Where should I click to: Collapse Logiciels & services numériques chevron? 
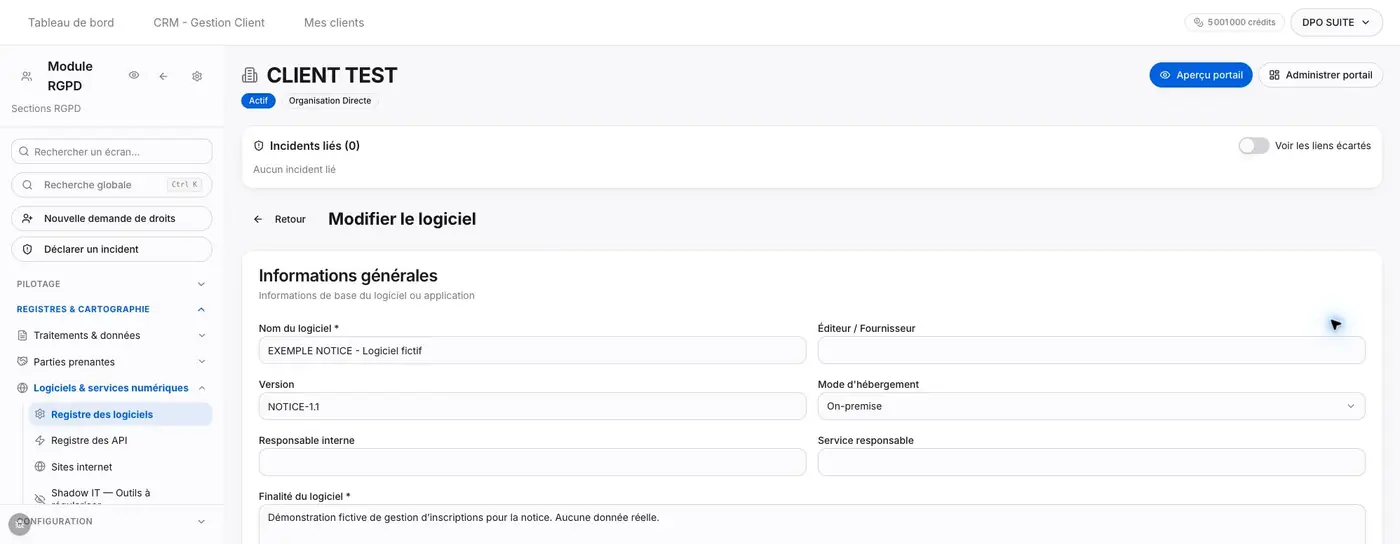tap(202, 388)
